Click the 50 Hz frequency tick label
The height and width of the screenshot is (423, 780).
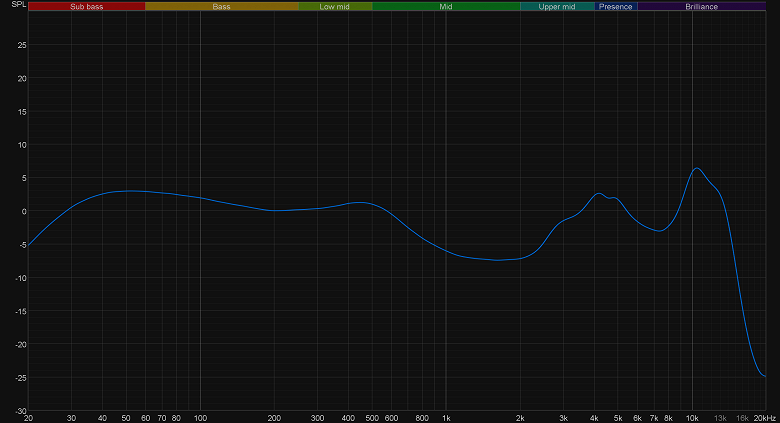[x=126, y=418]
